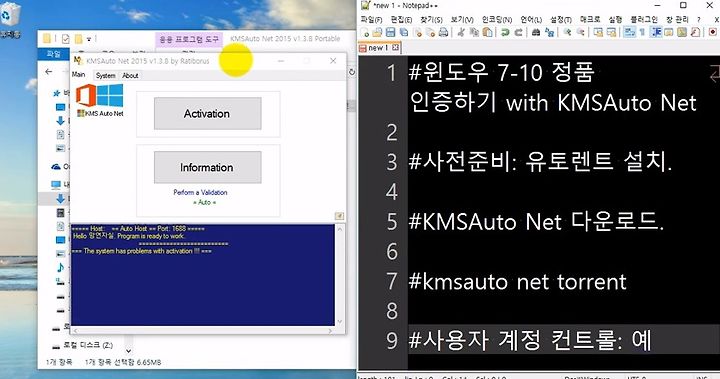Click the Close All documents toolbar icon
The width and height of the screenshot is (720, 379).
point(430,32)
